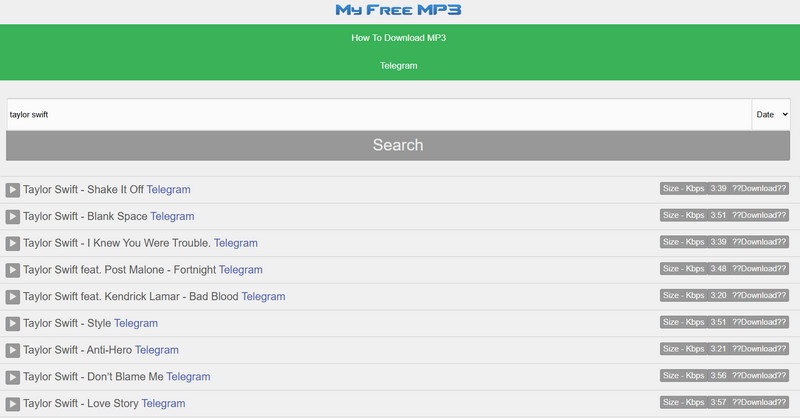Open Telegram link for Shake It Off
Screen dimensions: 800x418
pyautogui.click(x=168, y=189)
